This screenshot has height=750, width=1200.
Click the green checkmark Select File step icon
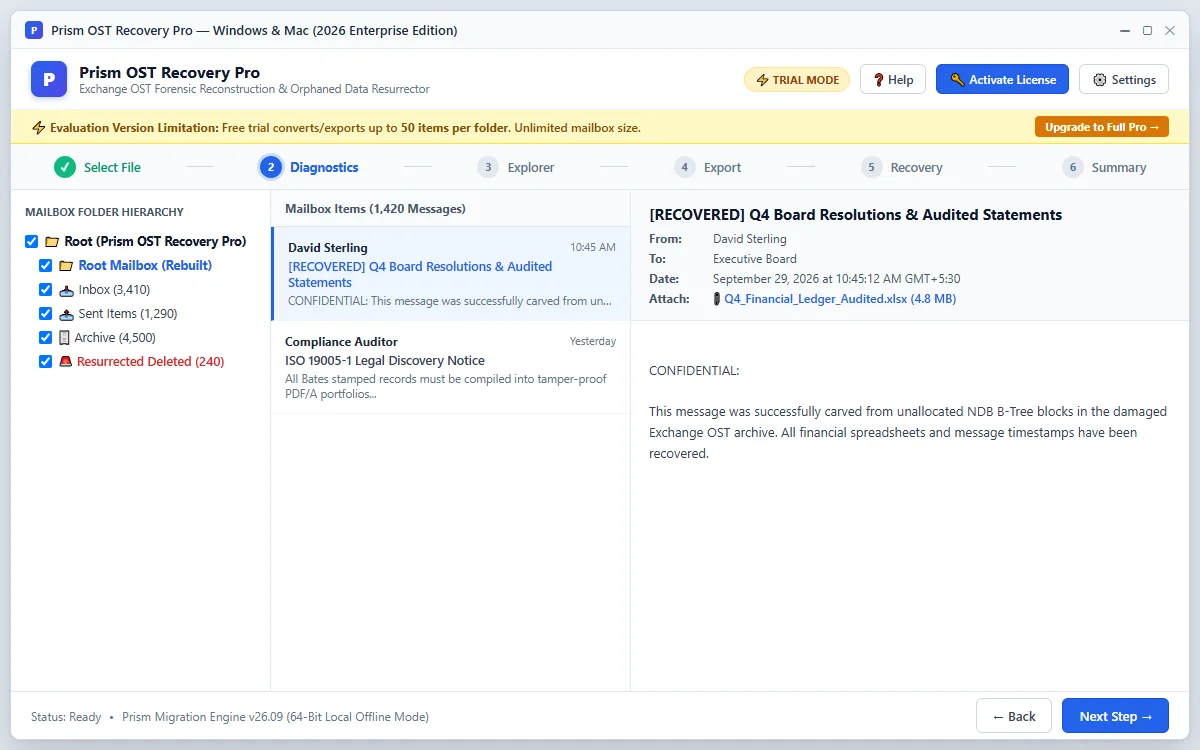tap(65, 167)
